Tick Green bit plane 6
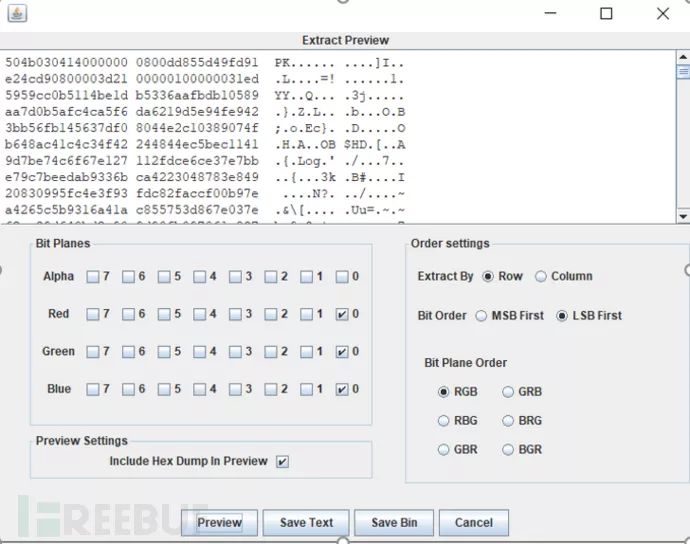 [128, 352]
